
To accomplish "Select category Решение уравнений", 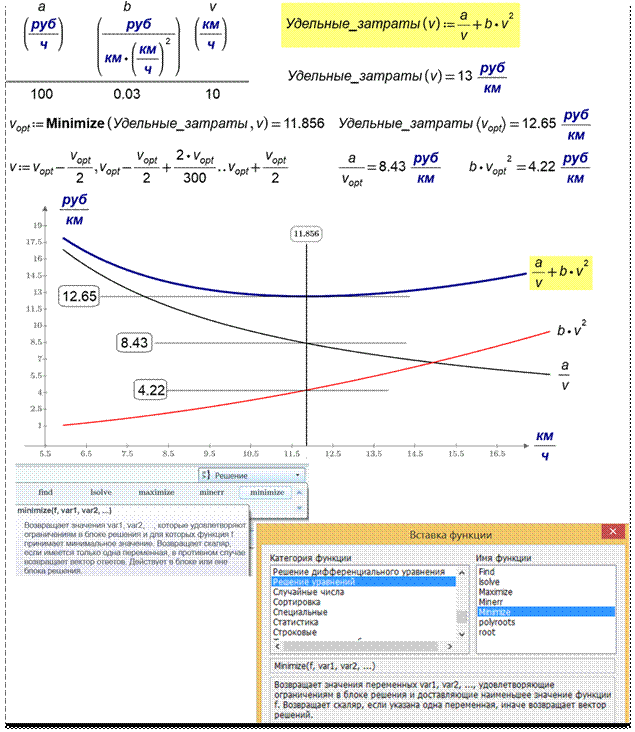I will coord(363,582).
